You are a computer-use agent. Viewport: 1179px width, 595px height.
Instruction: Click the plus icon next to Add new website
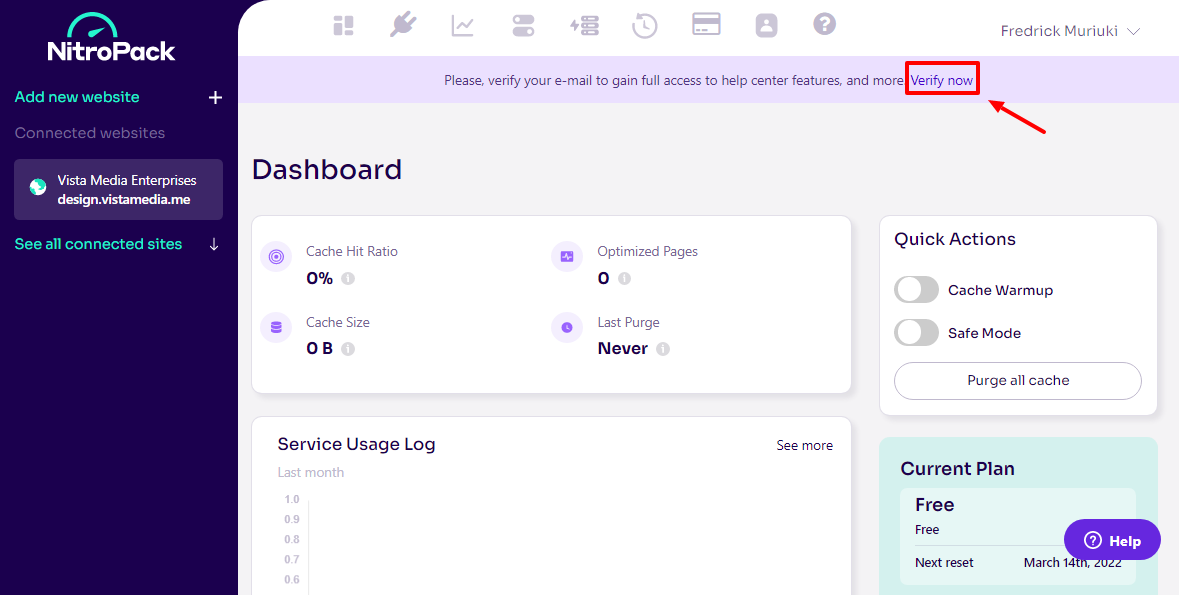tap(214, 97)
